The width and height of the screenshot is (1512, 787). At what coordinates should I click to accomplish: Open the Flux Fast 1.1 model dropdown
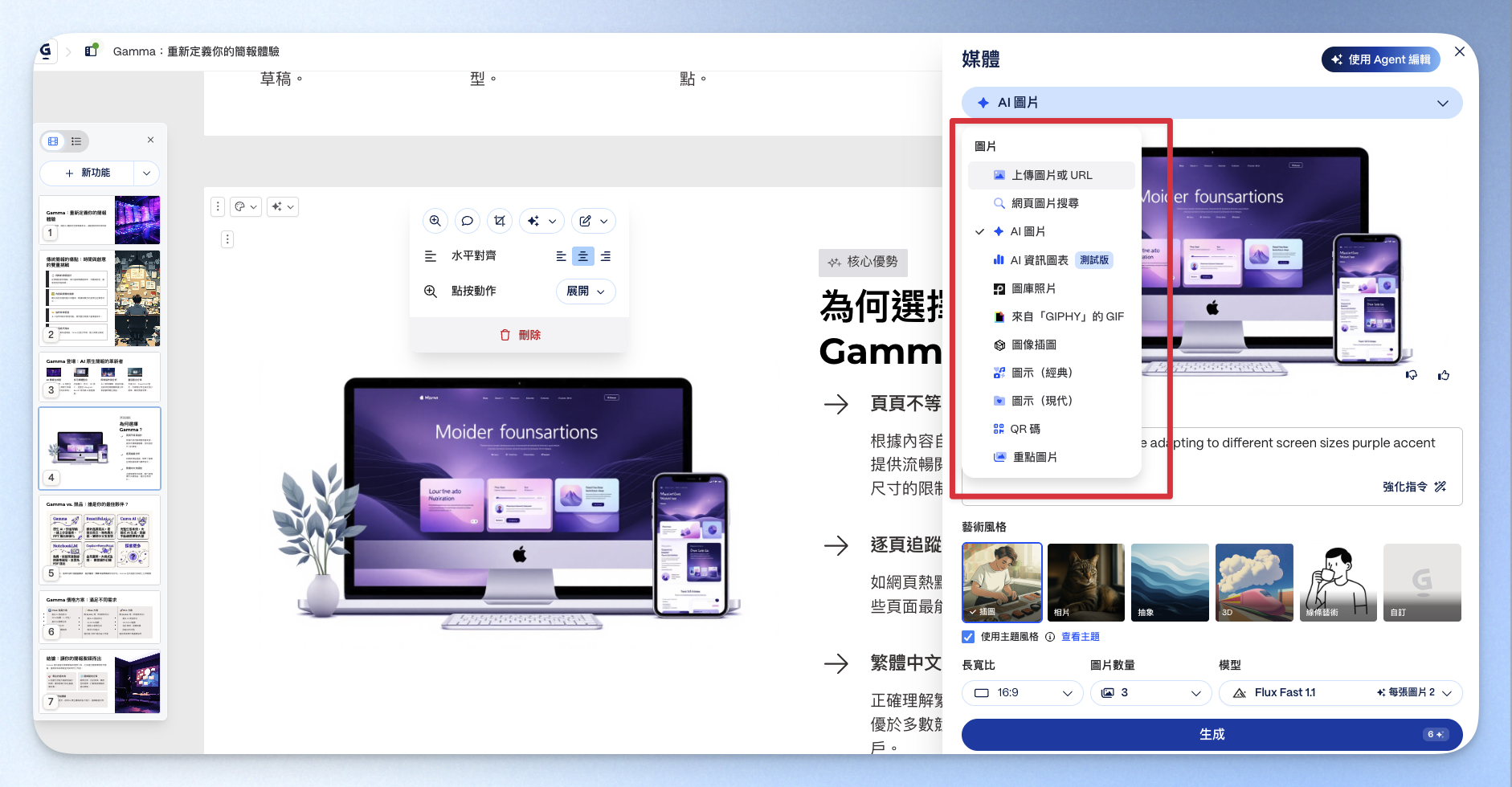(1339, 692)
